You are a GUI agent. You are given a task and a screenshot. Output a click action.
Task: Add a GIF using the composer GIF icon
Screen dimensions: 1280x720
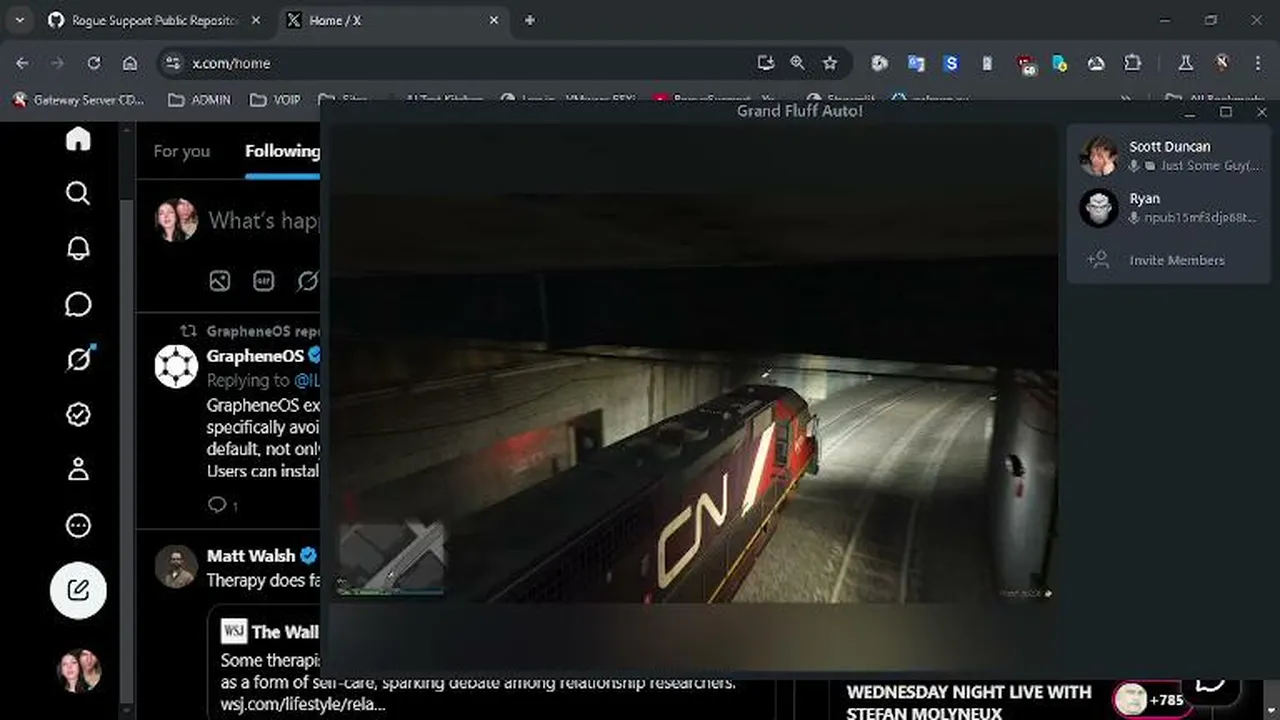pos(263,281)
